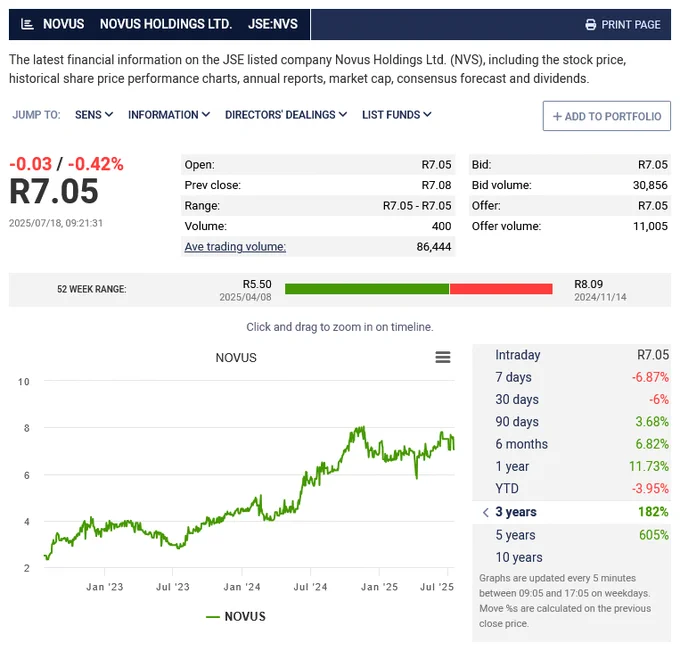Click the green portion of 52 week range bar

367,289
